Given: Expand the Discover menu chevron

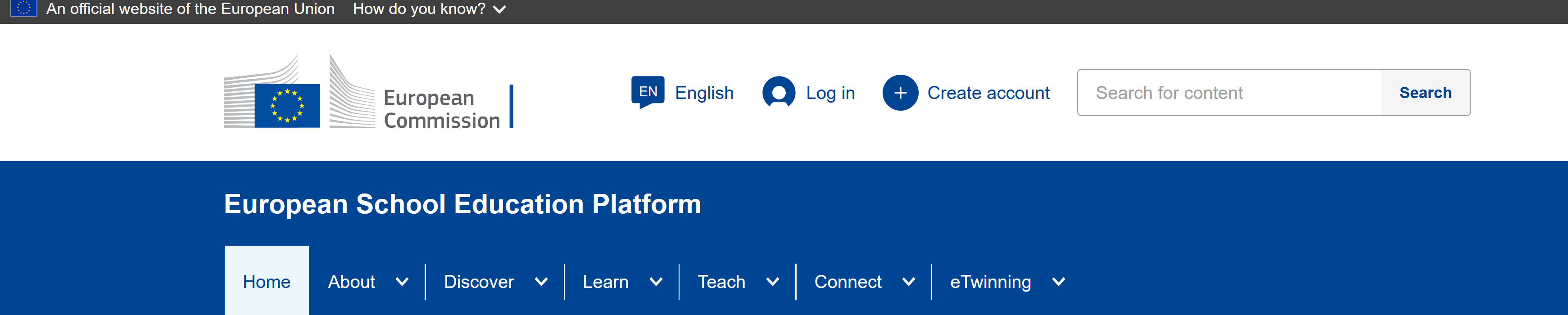Looking at the screenshot, I should click(x=540, y=282).
